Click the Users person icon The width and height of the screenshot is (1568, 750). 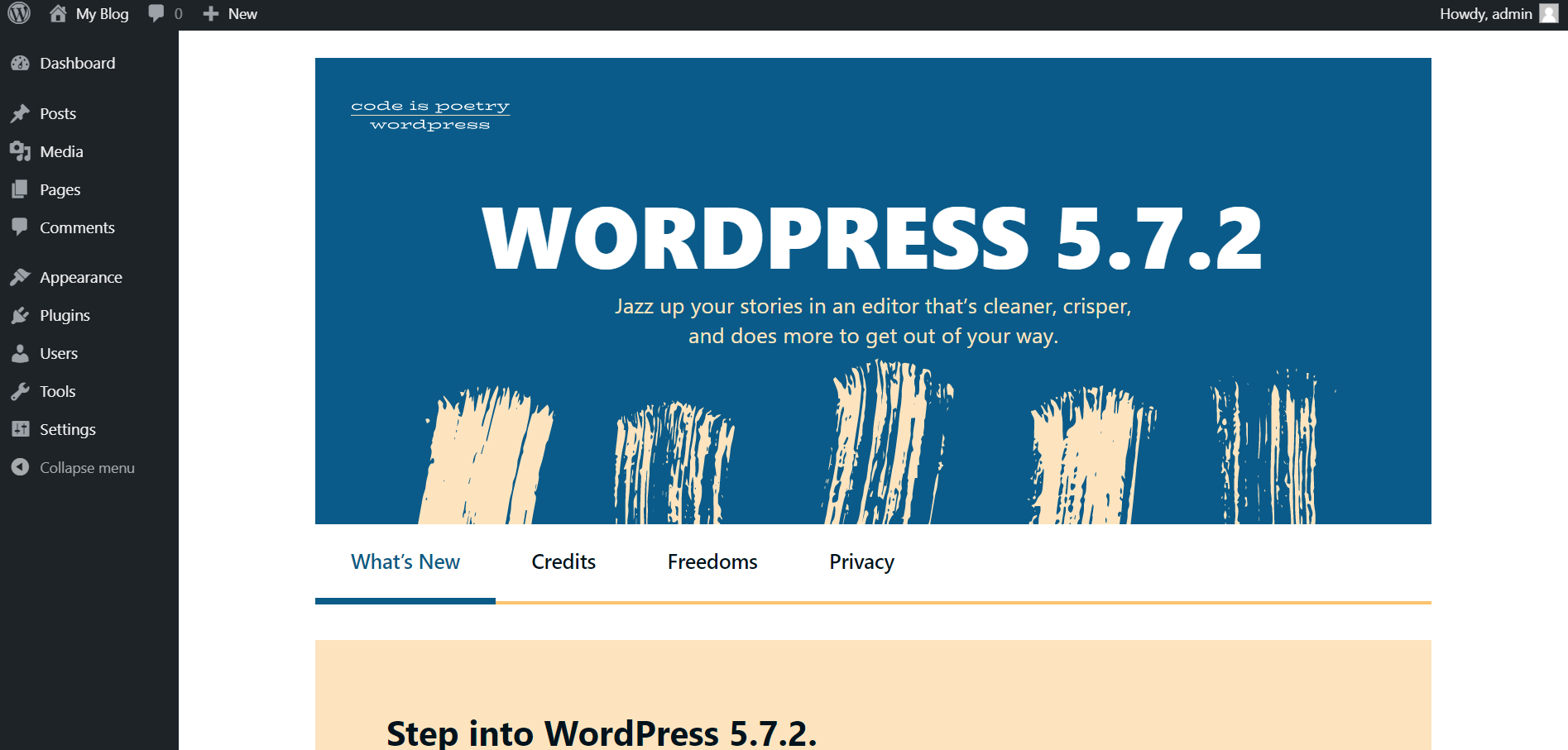click(21, 353)
